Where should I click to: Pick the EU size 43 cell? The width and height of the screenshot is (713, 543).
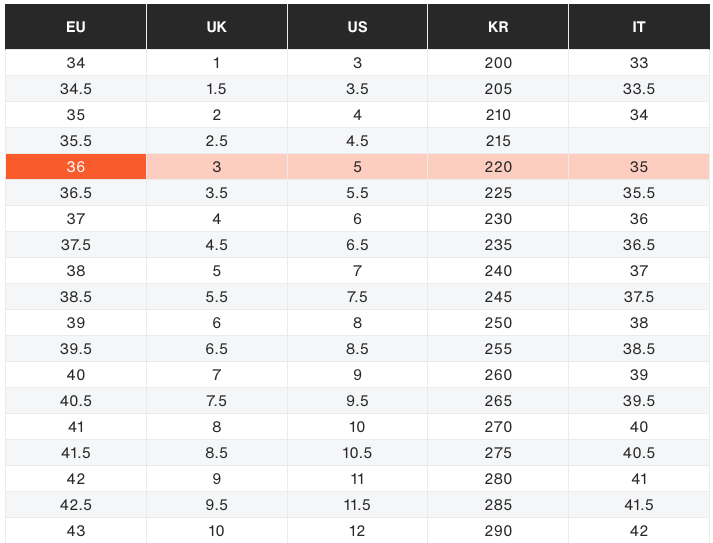(x=76, y=531)
